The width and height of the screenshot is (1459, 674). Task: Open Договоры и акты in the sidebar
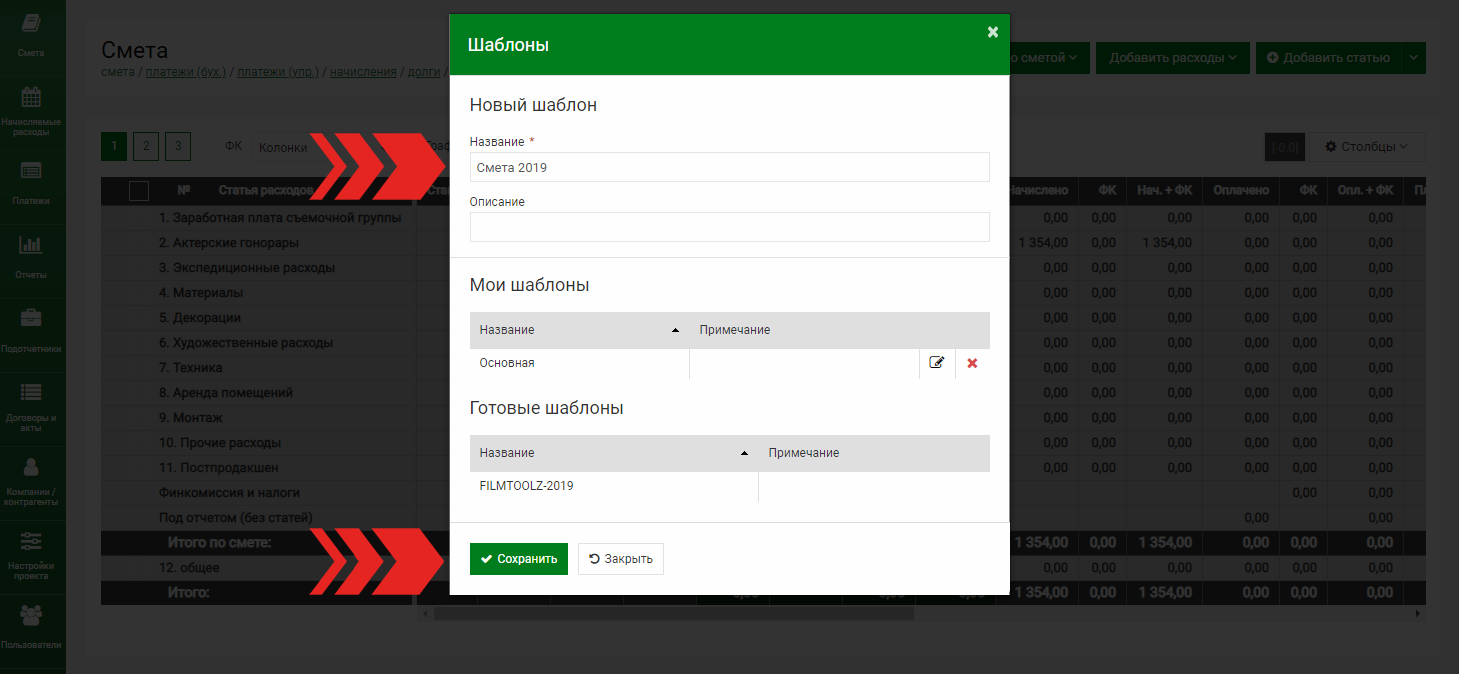[32, 406]
